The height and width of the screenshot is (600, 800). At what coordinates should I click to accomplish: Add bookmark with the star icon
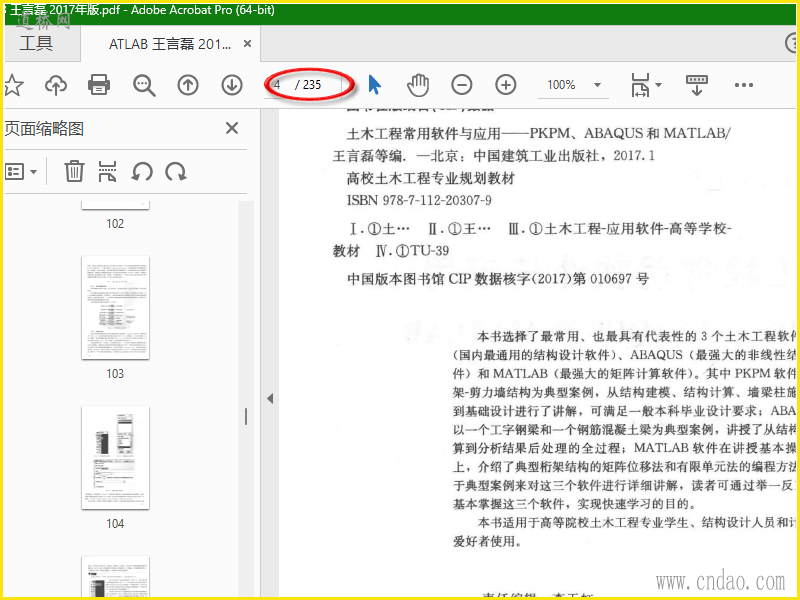click(13, 85)
